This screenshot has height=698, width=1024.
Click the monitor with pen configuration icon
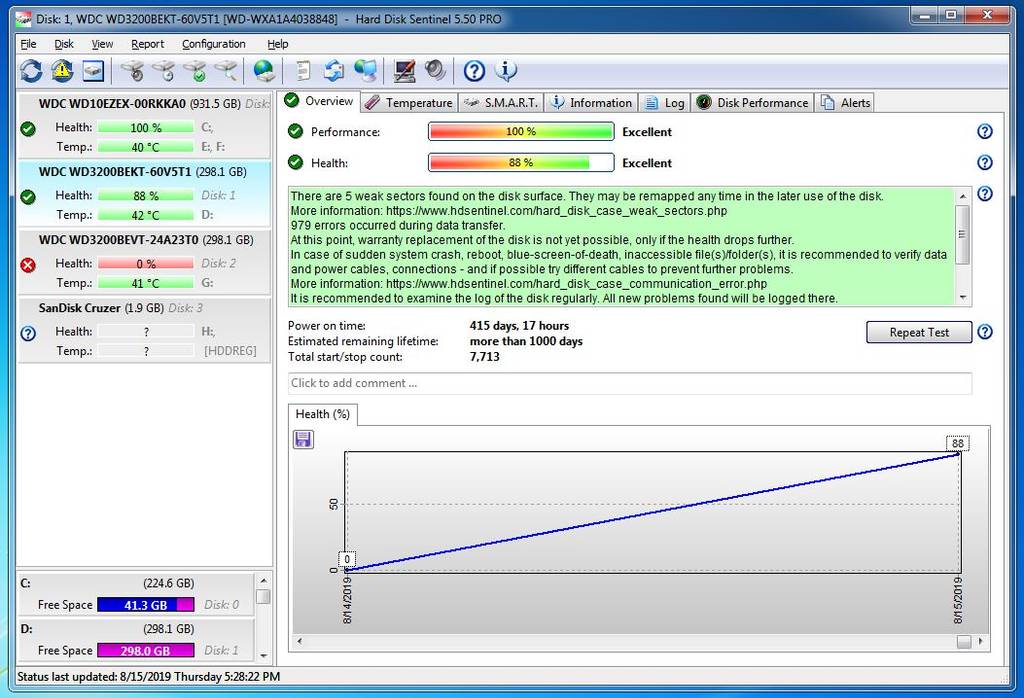(404, 71)
